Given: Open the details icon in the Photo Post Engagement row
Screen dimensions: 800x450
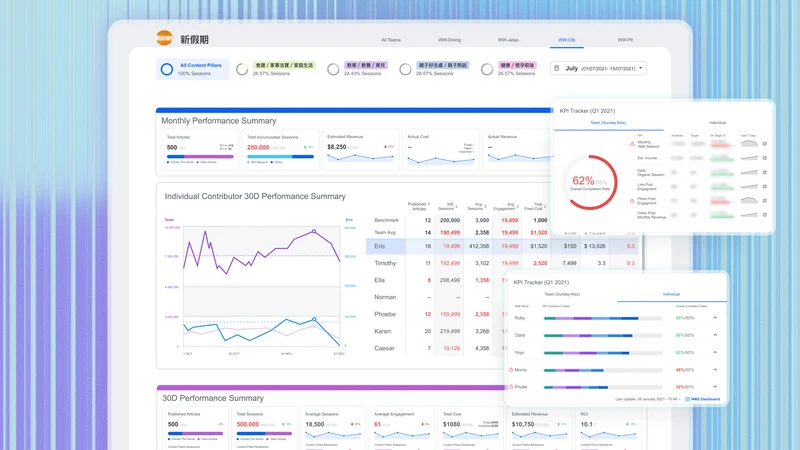Looking at the screenshot, I should (765, 201).
